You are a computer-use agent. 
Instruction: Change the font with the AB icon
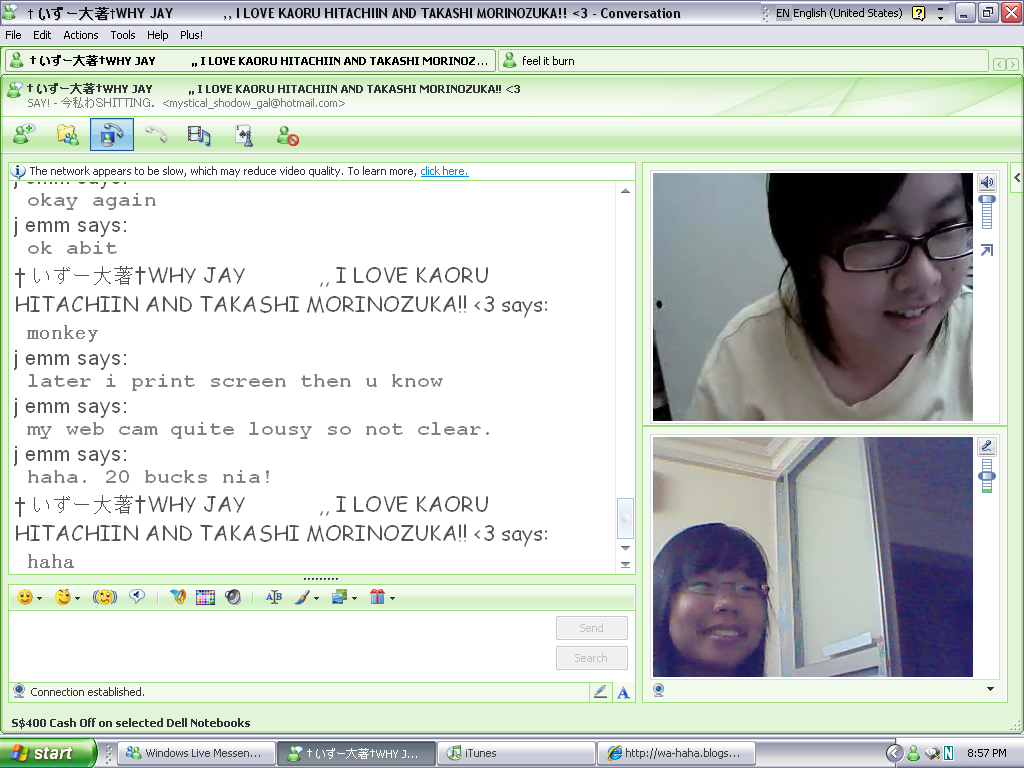click(x=274, y=597)
